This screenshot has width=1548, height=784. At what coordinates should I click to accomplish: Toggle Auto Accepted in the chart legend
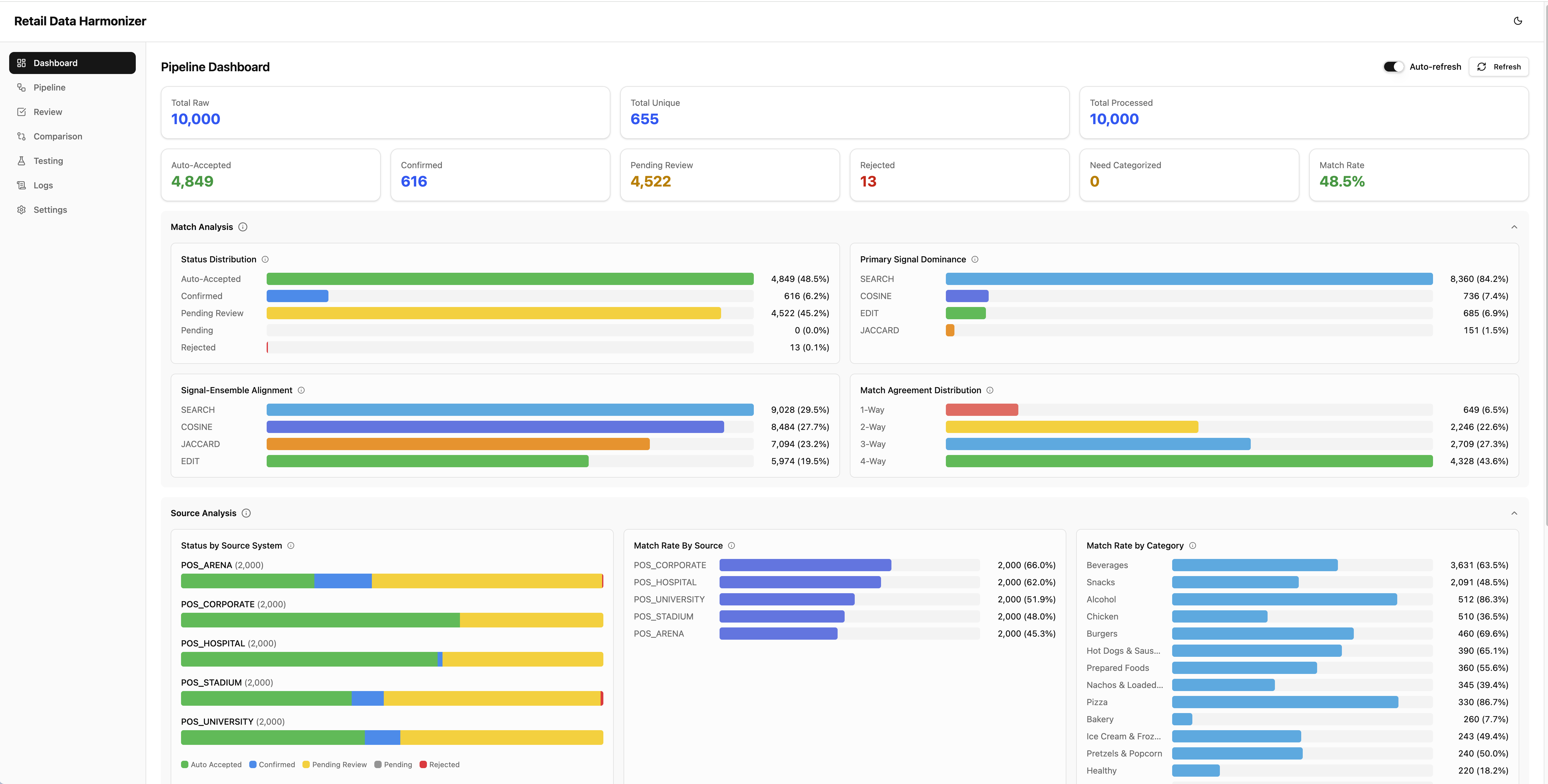pos(212,764)
